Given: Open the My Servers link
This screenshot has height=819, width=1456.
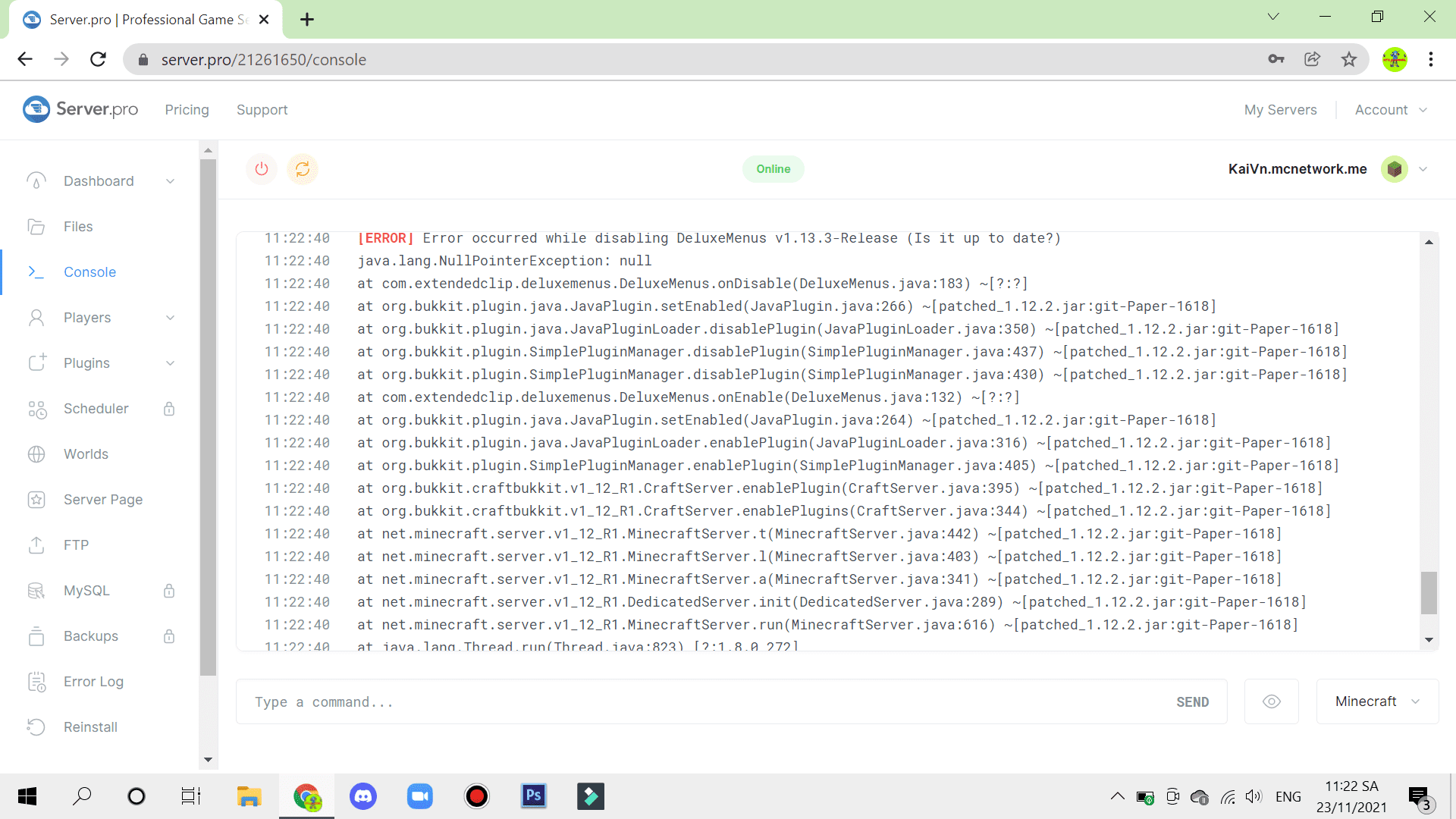Looking at the screenshot, I should click(x=1280, y=110).
